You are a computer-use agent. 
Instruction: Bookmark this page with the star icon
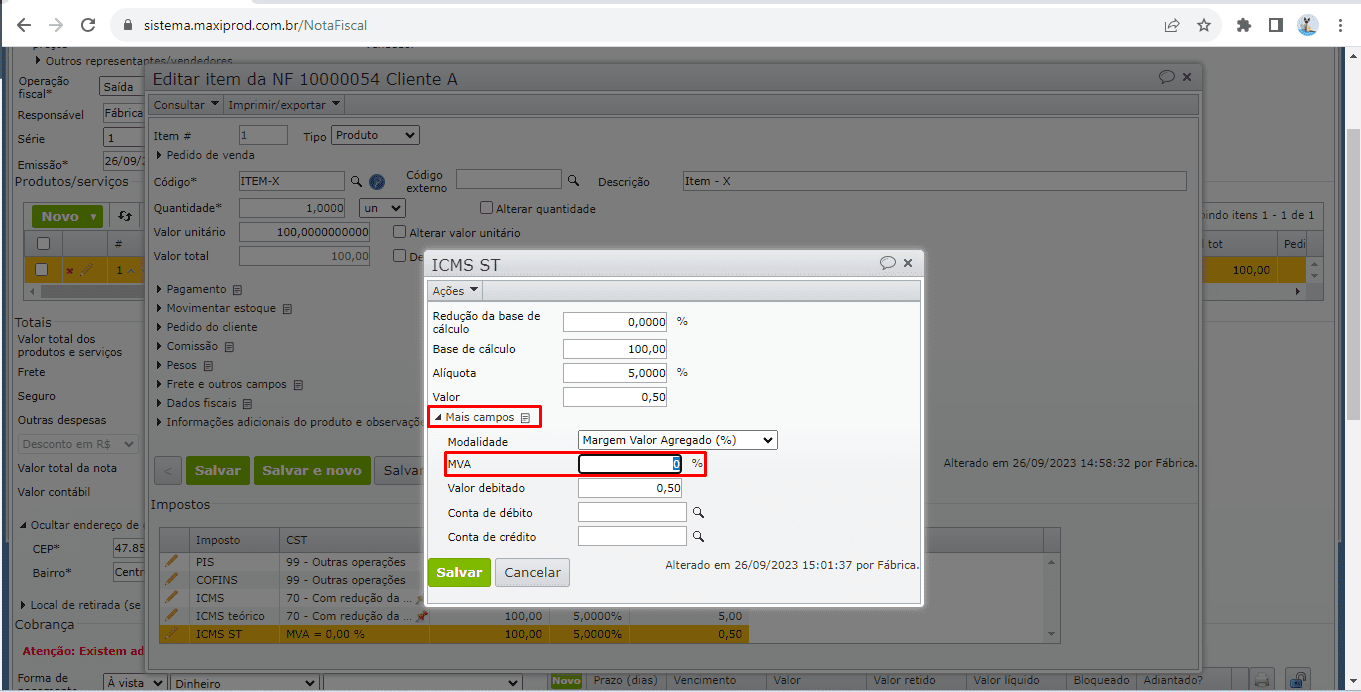[1204, 25]
